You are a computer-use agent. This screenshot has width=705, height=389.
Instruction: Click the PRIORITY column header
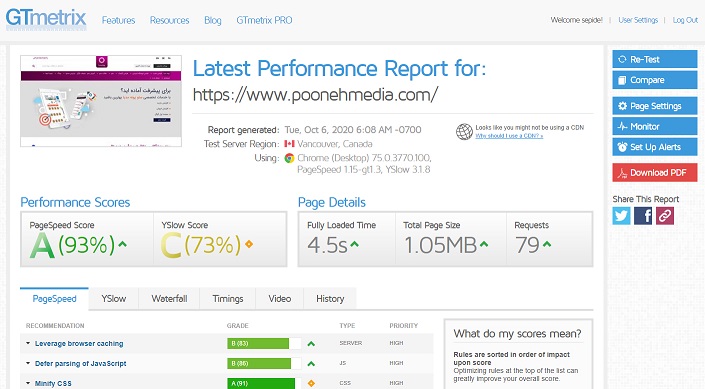pyautogui.click(x=404, y=326)
